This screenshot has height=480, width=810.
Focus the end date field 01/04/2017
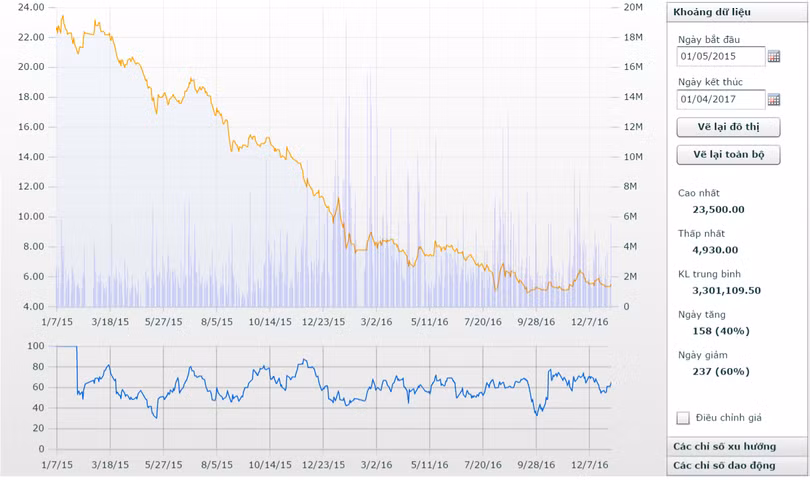click(720, 100)
